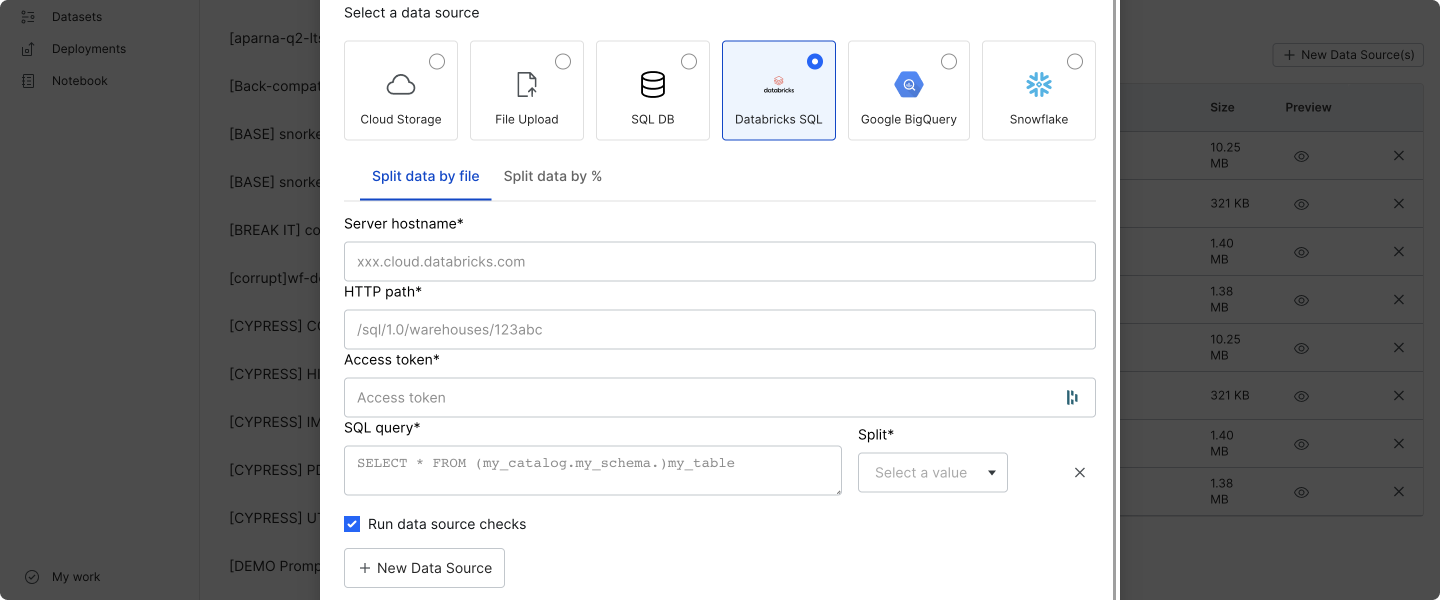Select the Cloud Storage radio button

437,62
